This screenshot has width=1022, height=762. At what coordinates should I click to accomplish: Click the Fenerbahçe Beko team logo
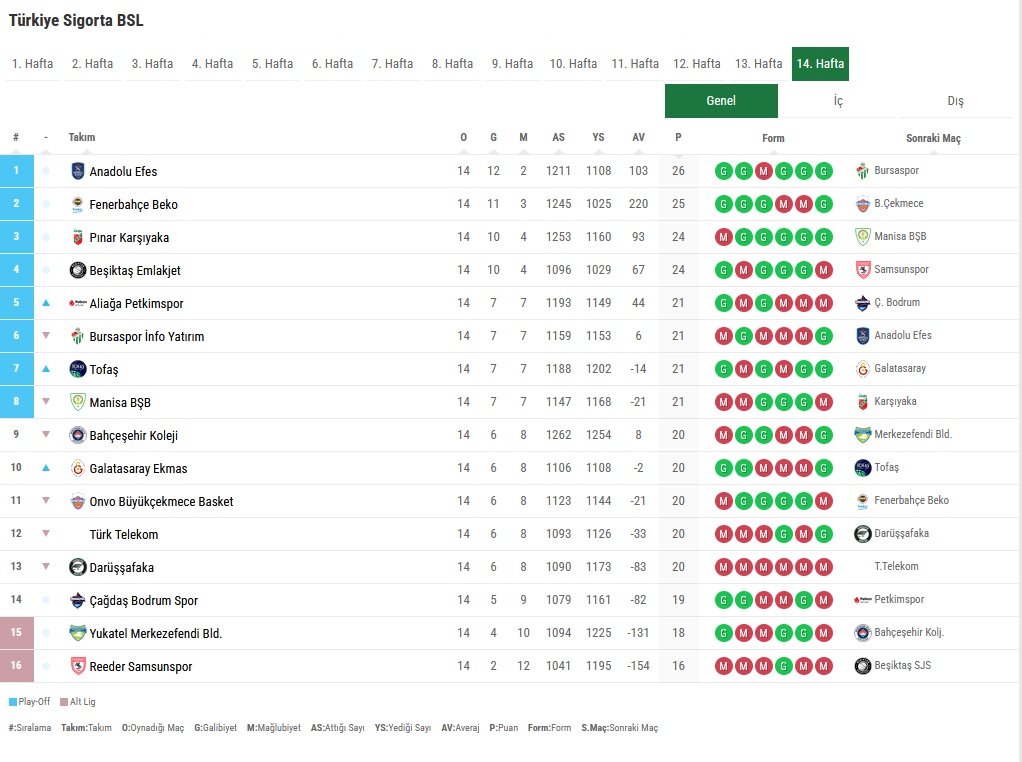coord(78,204)
